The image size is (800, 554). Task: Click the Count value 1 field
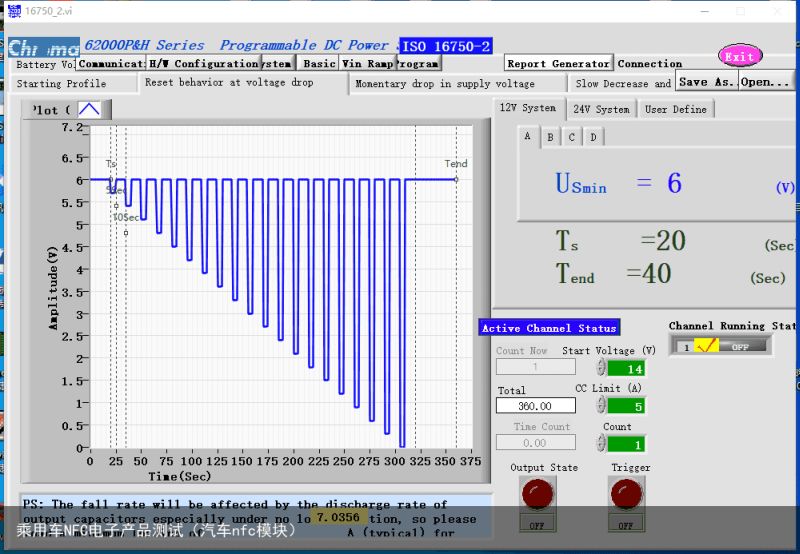coord(626,444)
